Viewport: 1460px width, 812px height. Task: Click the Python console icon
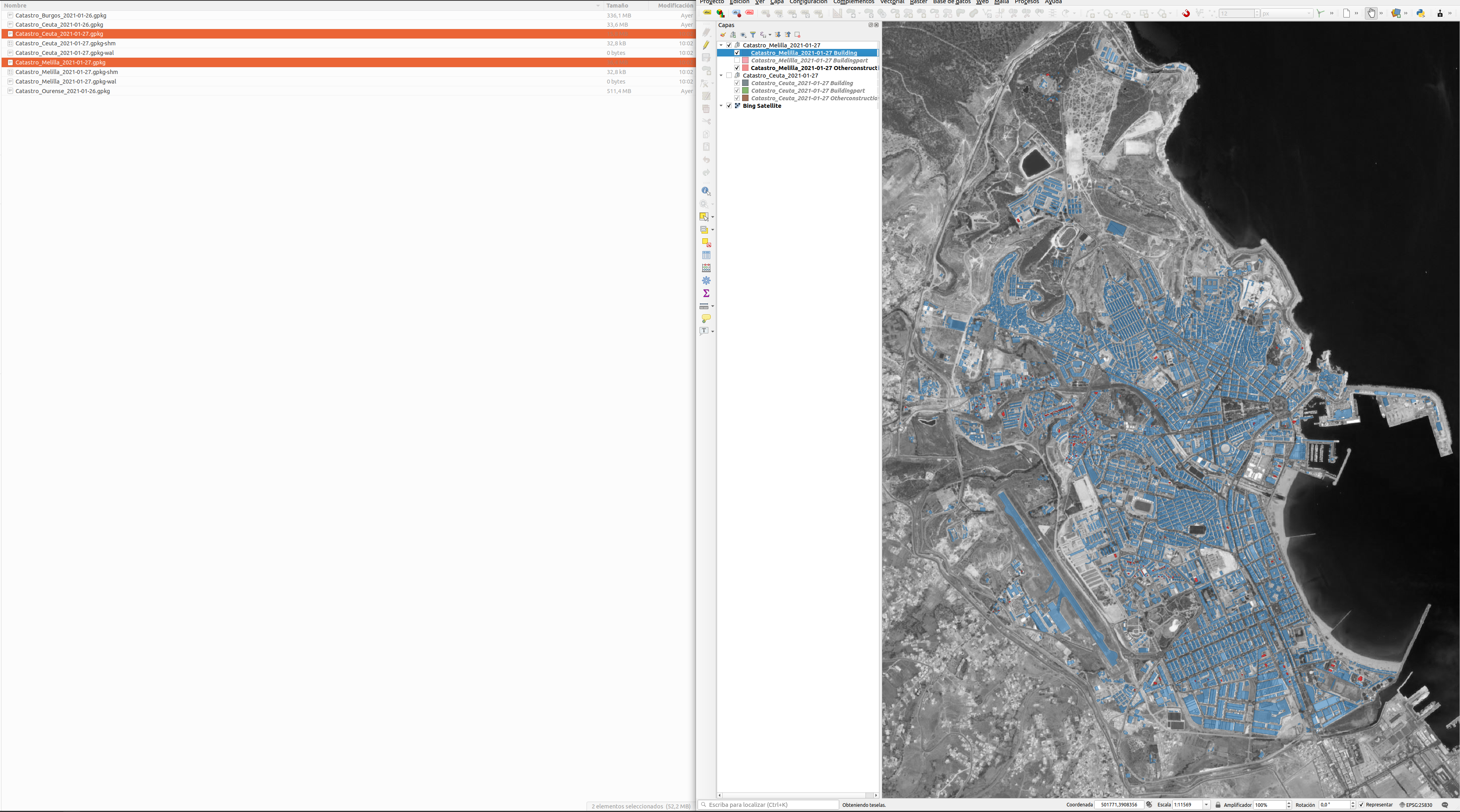(1420, 13)
